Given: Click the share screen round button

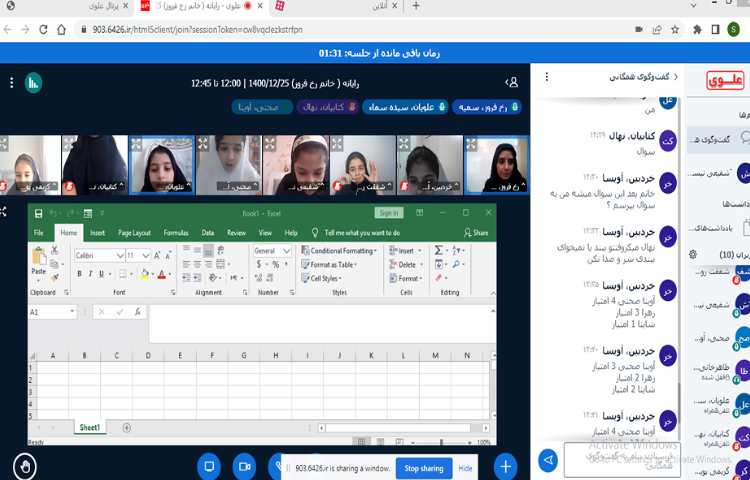Looking at the screenshot, I should click(209, 466).
